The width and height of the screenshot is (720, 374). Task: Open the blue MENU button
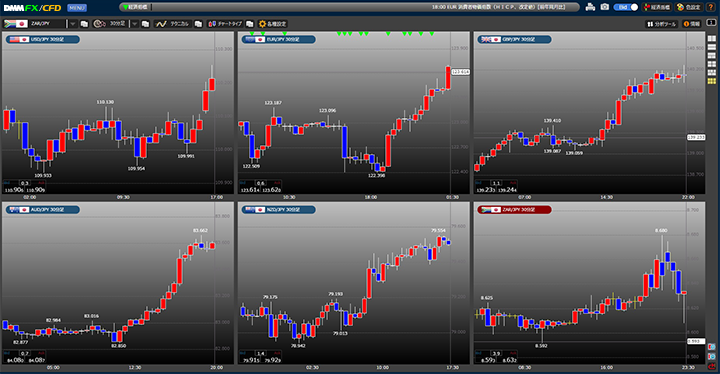click(76, 8)
